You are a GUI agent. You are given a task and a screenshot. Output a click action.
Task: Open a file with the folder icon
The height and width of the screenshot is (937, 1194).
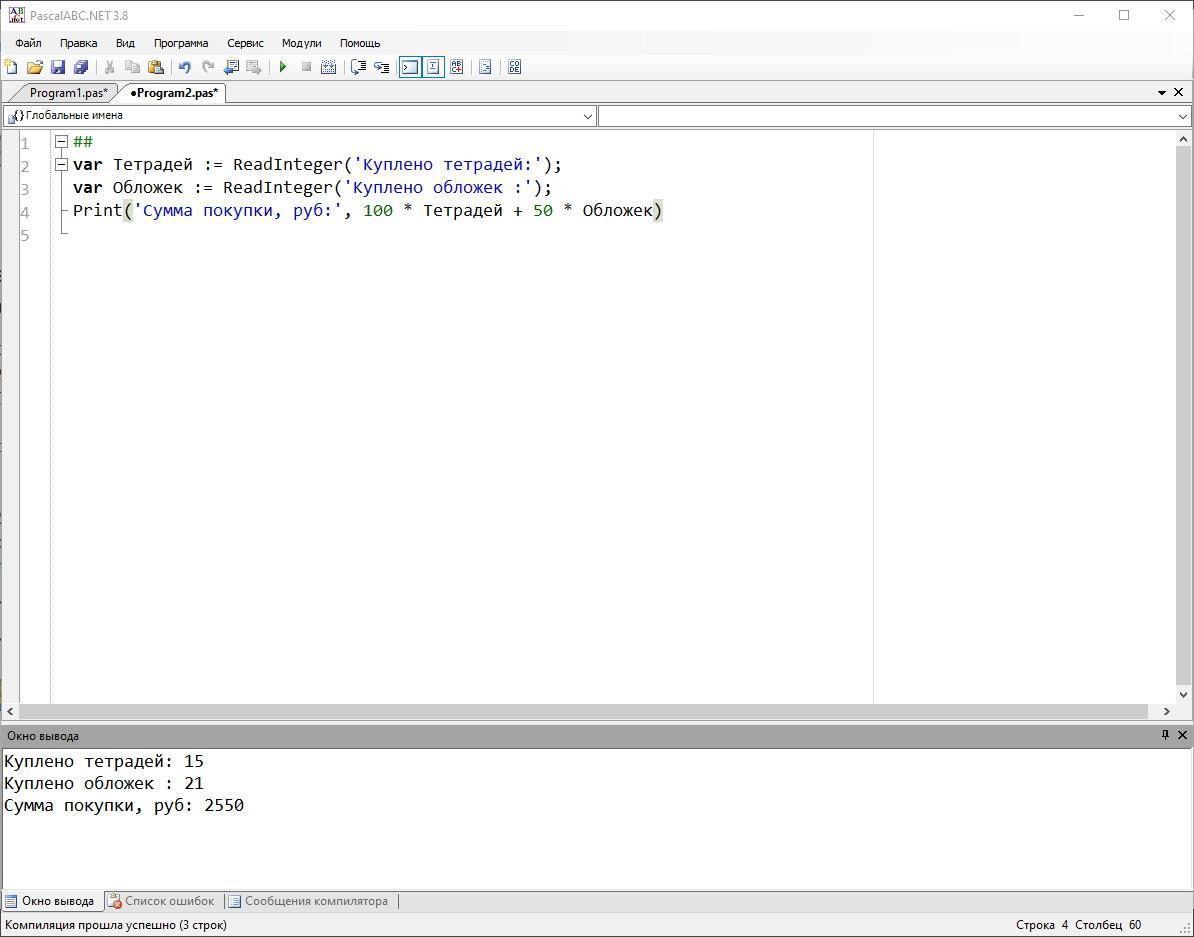pyautogui.click(x=35, y=67)
